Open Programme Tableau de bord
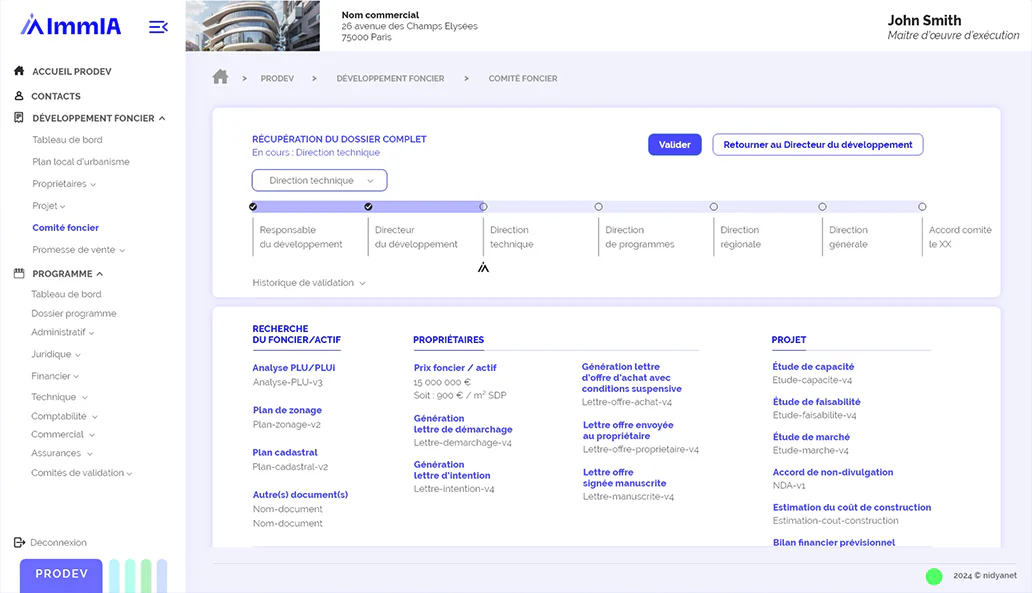 click(x=66, y=294)
